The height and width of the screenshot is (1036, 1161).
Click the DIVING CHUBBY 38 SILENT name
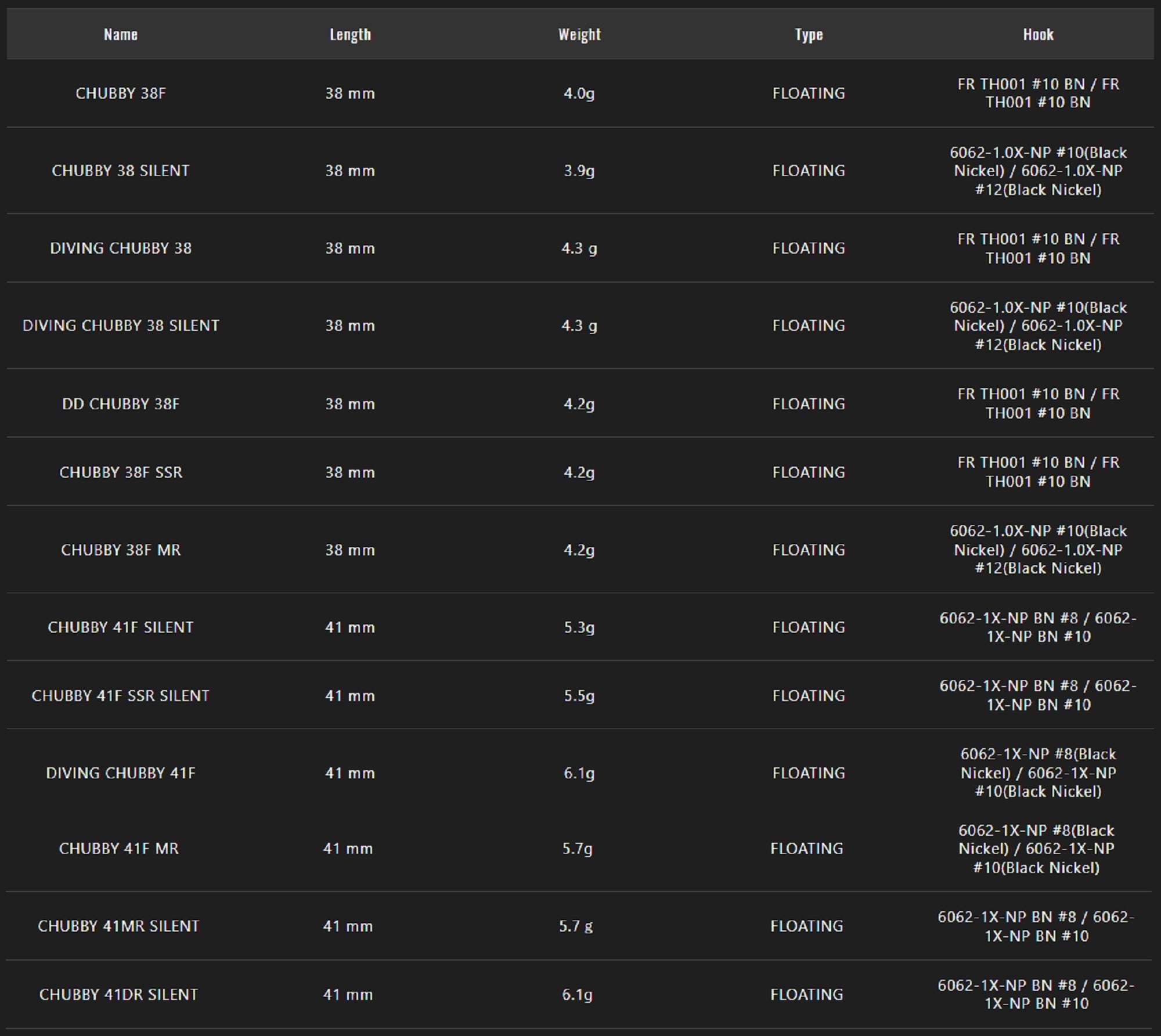tap(121, 326)
